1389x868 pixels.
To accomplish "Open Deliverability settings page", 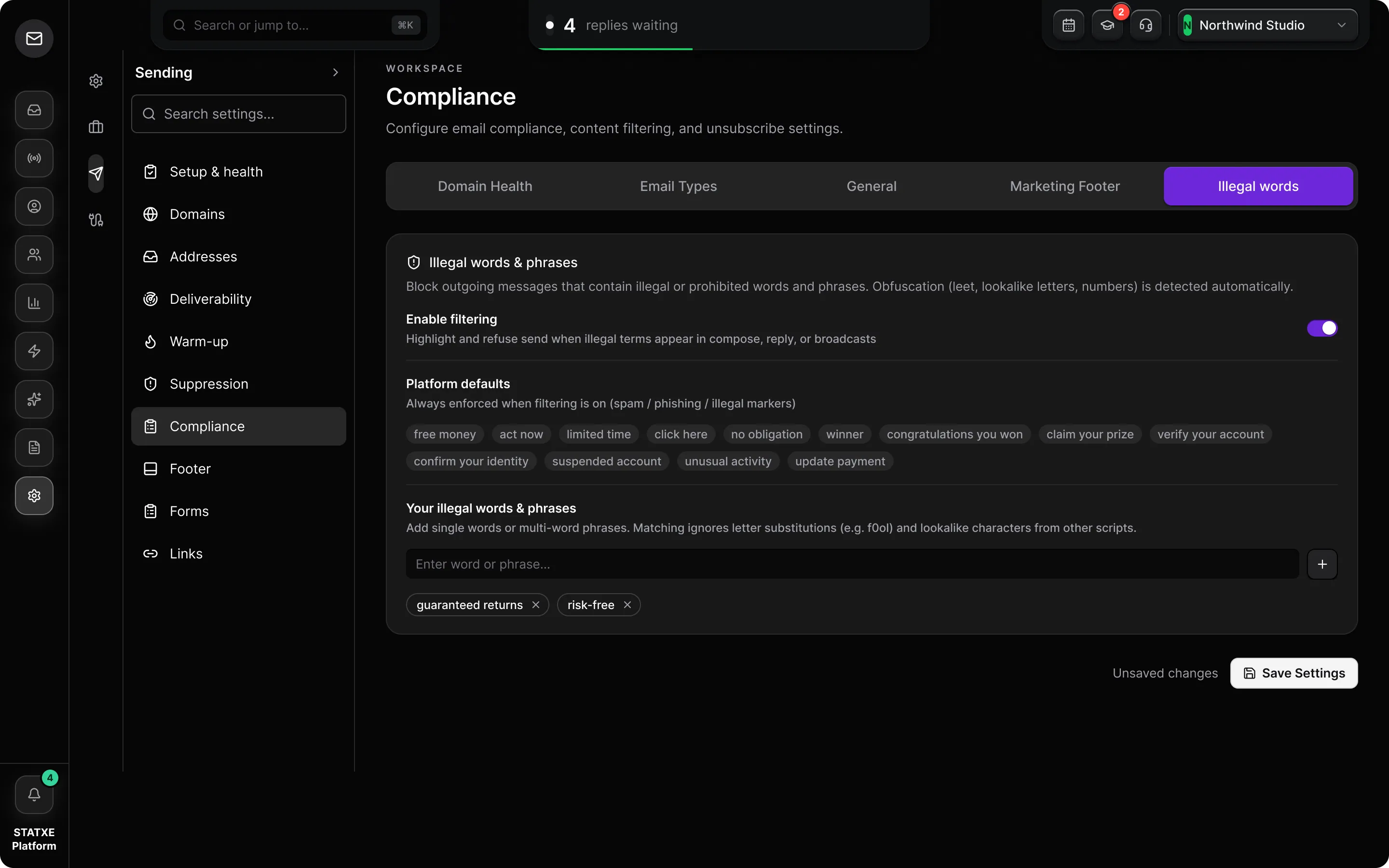I will click(238, 299).
